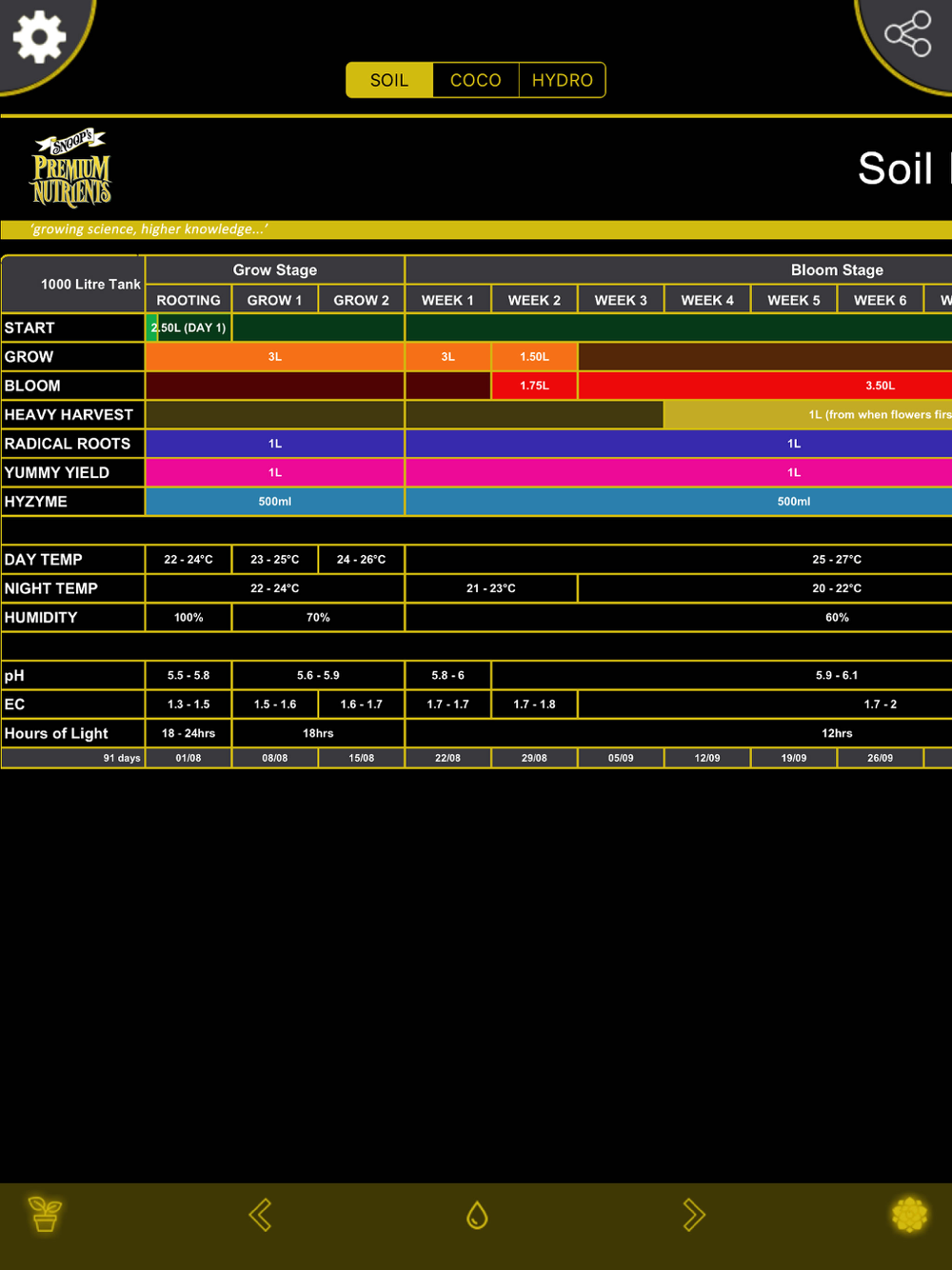Tap the 01/08 date cell
This screenshot has width=952, height=1270.
[x=188, y=758]
